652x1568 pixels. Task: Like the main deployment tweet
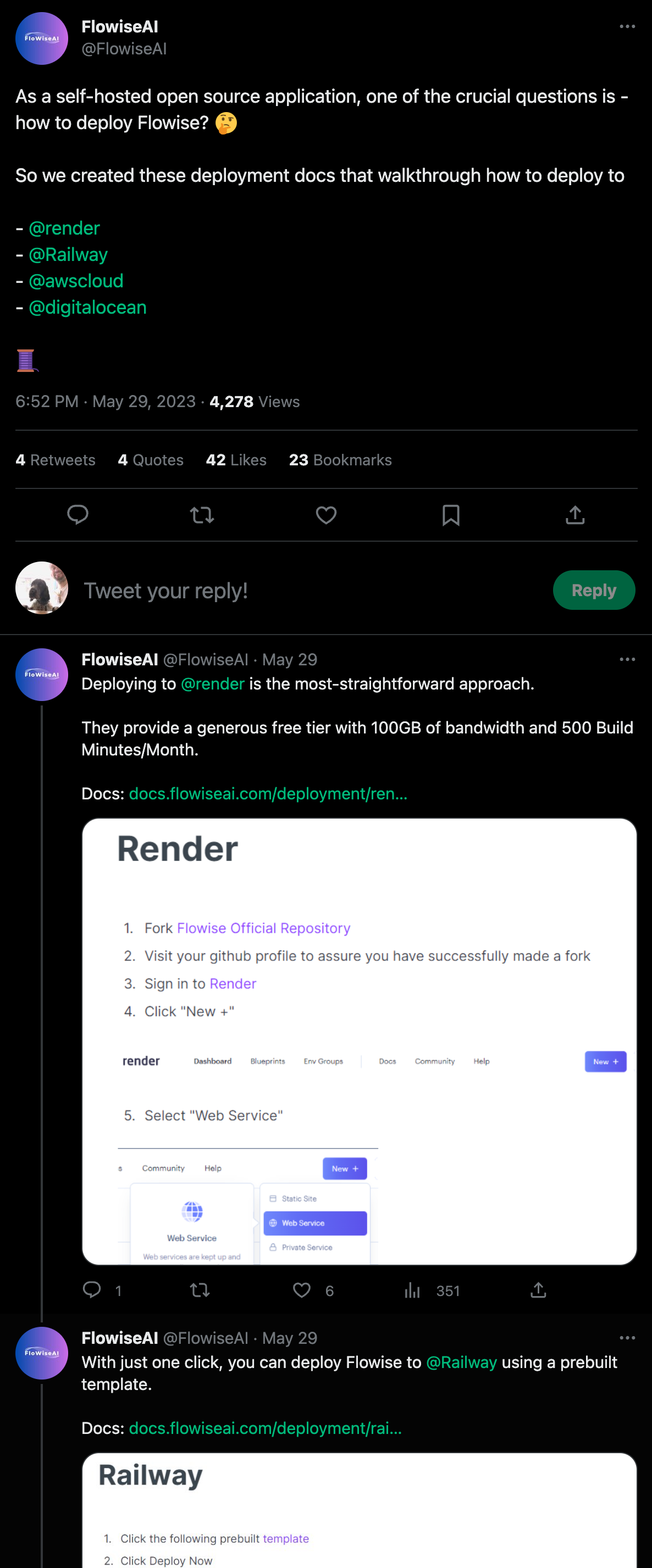pos(326,515)
